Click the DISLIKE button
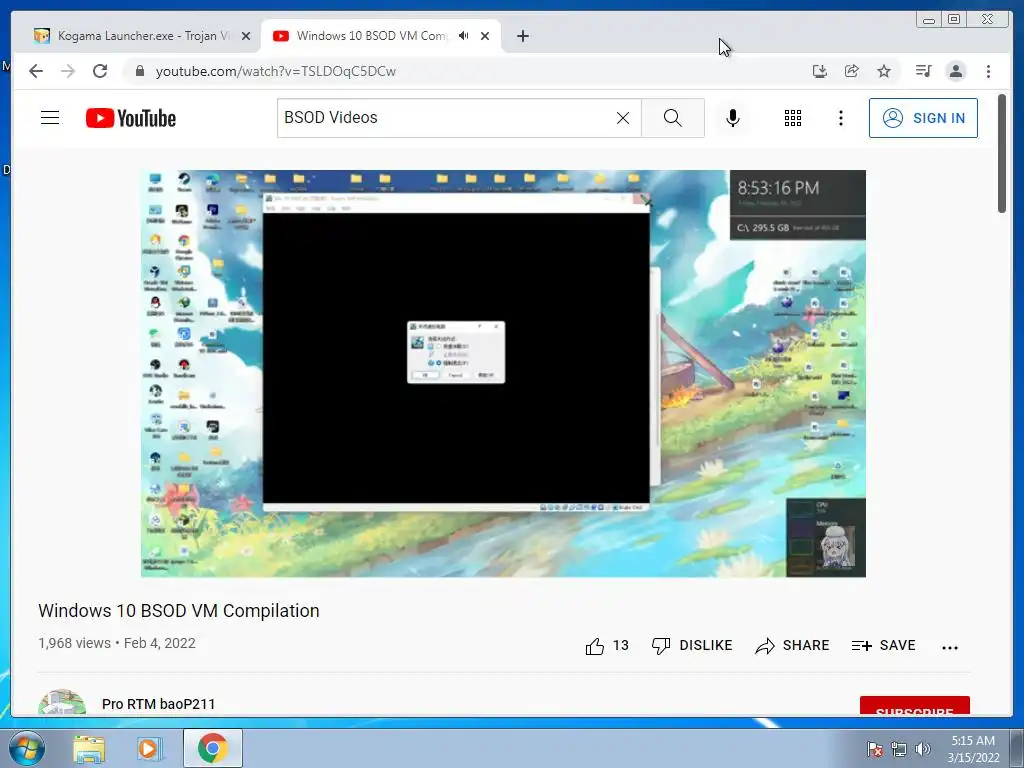1024x768 pixels. point(692,646)
